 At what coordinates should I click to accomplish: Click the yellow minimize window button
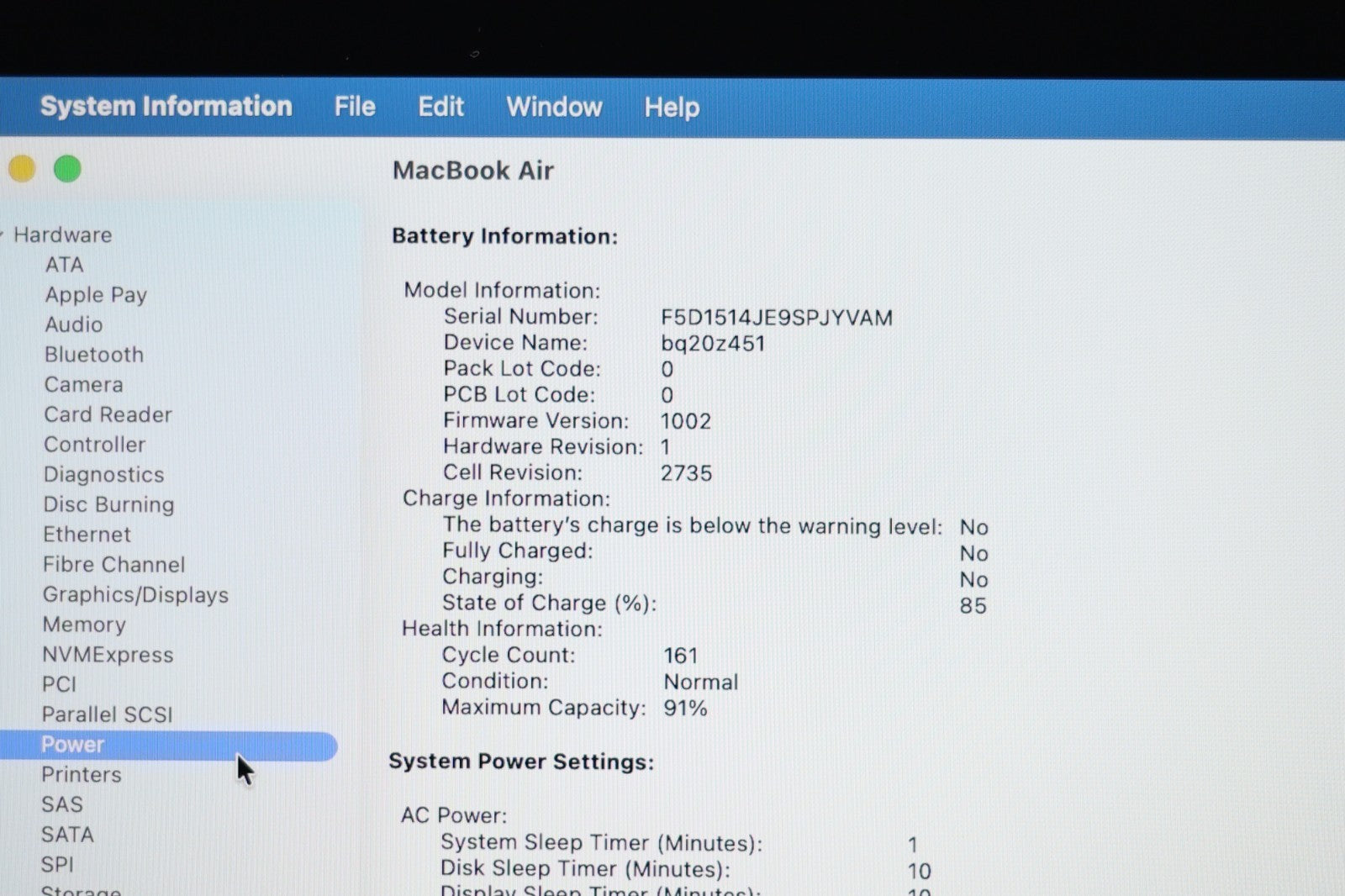22,169
